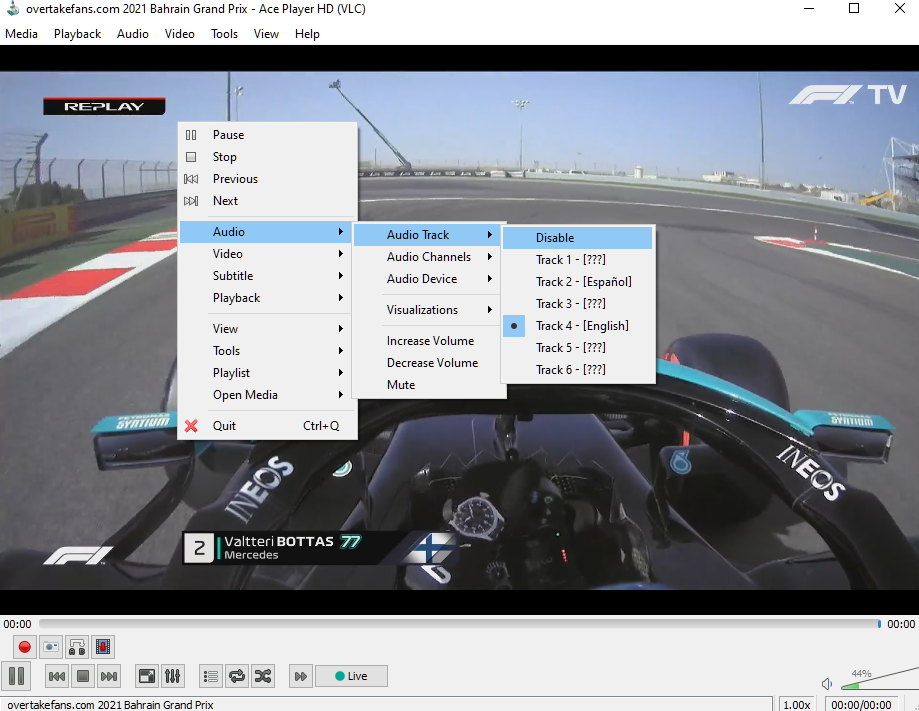Expand the Open Media submenu
Image resolution: width=919 pixels, height=711 pixels.
click(268, 395)
